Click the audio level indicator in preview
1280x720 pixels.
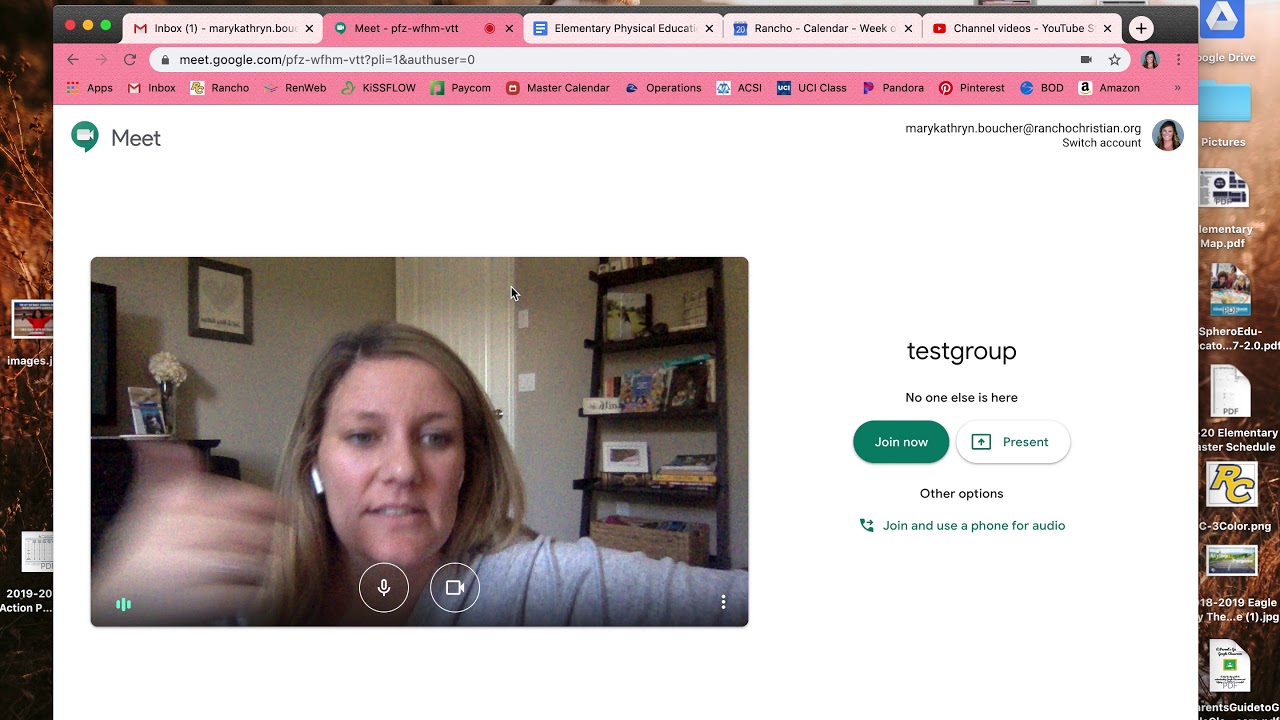pos(123,604)
